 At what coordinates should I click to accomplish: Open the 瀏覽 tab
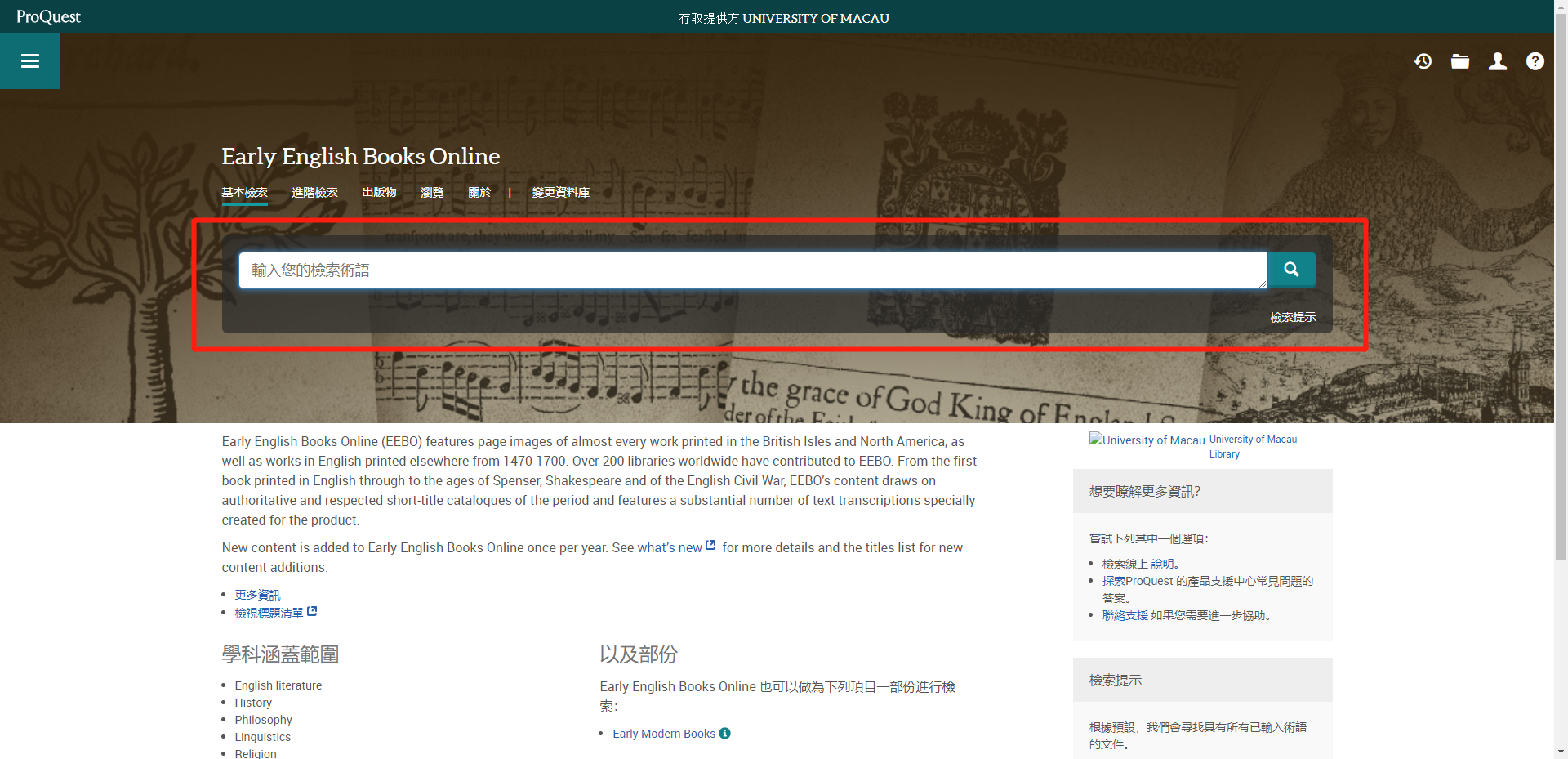tap(433, 193)
